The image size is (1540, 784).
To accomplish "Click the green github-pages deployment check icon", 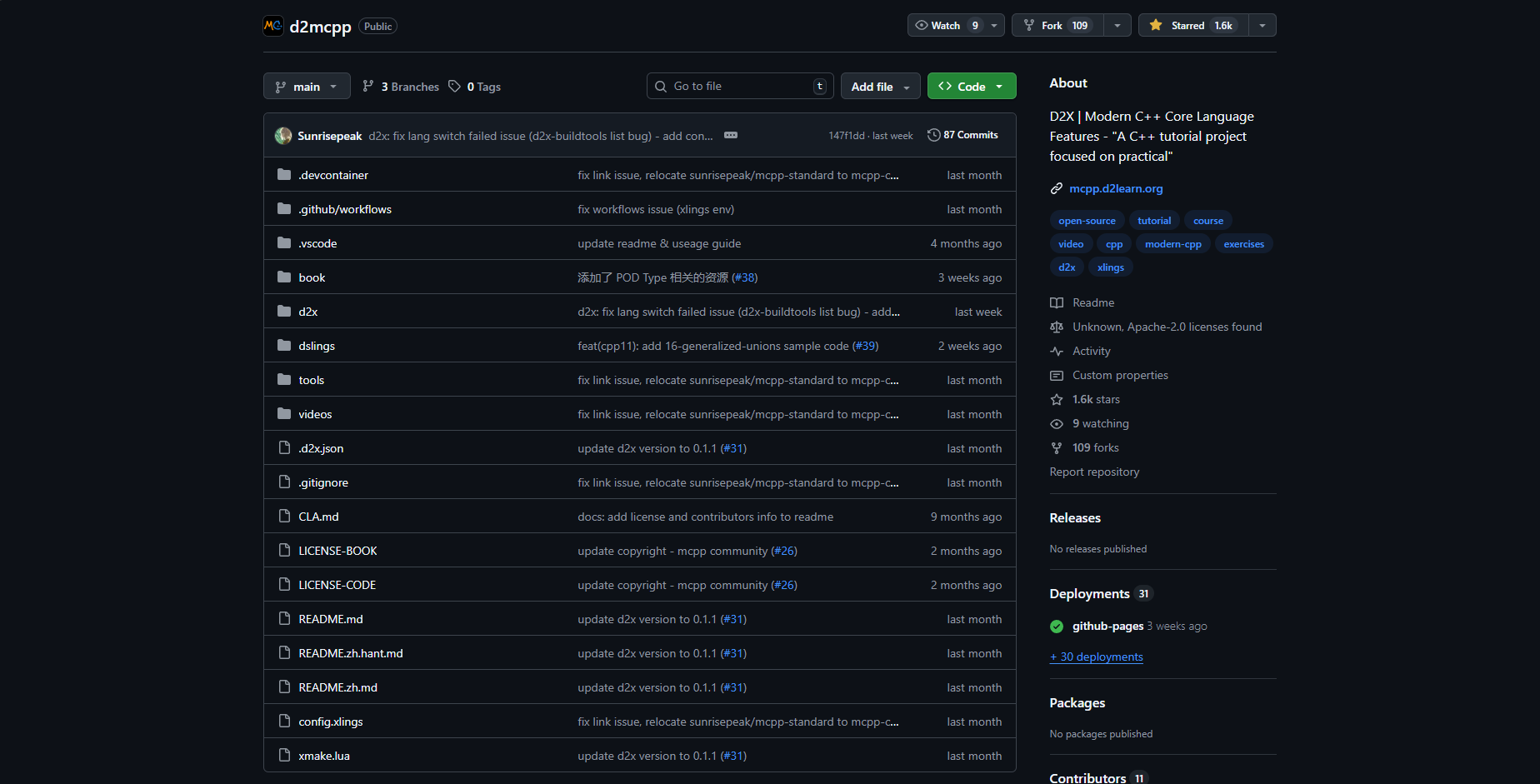I will point(1057,627).
